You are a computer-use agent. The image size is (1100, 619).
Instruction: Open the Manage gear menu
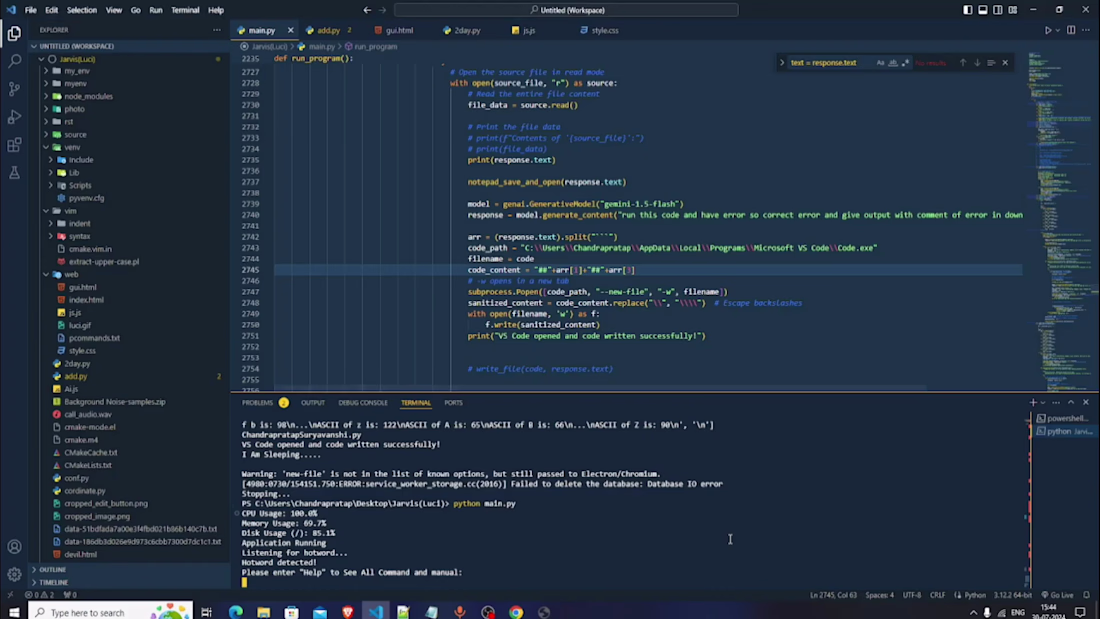(x=14, y=575)
